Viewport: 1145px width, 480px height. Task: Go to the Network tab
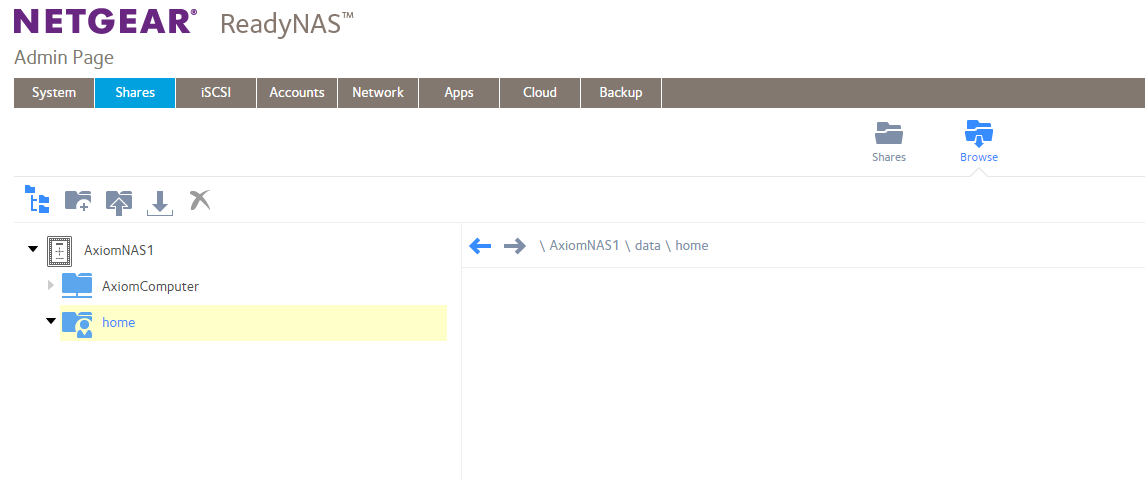(x=378, y=93)
